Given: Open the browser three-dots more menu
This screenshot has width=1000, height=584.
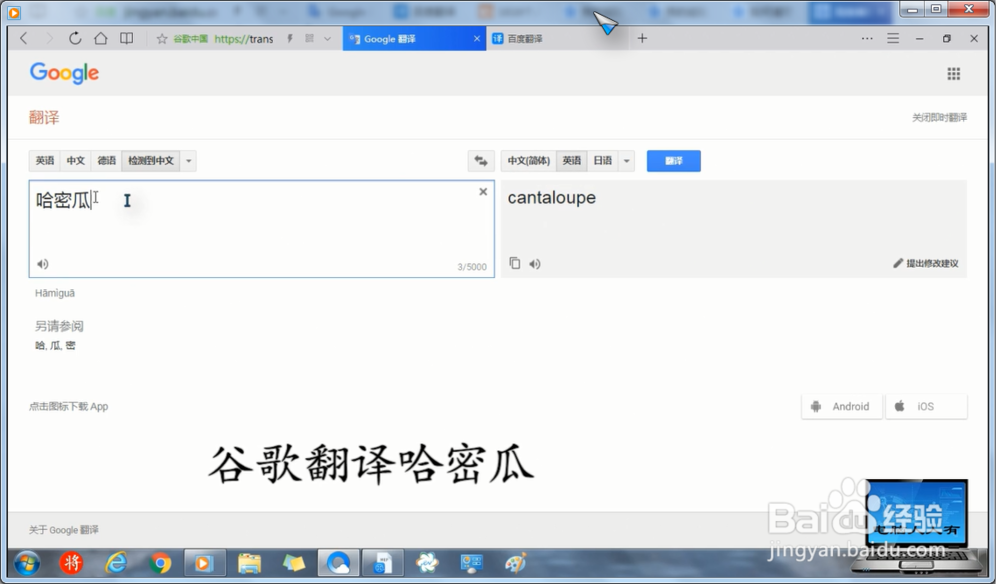Looking at the screenshot, I should 867,38.
